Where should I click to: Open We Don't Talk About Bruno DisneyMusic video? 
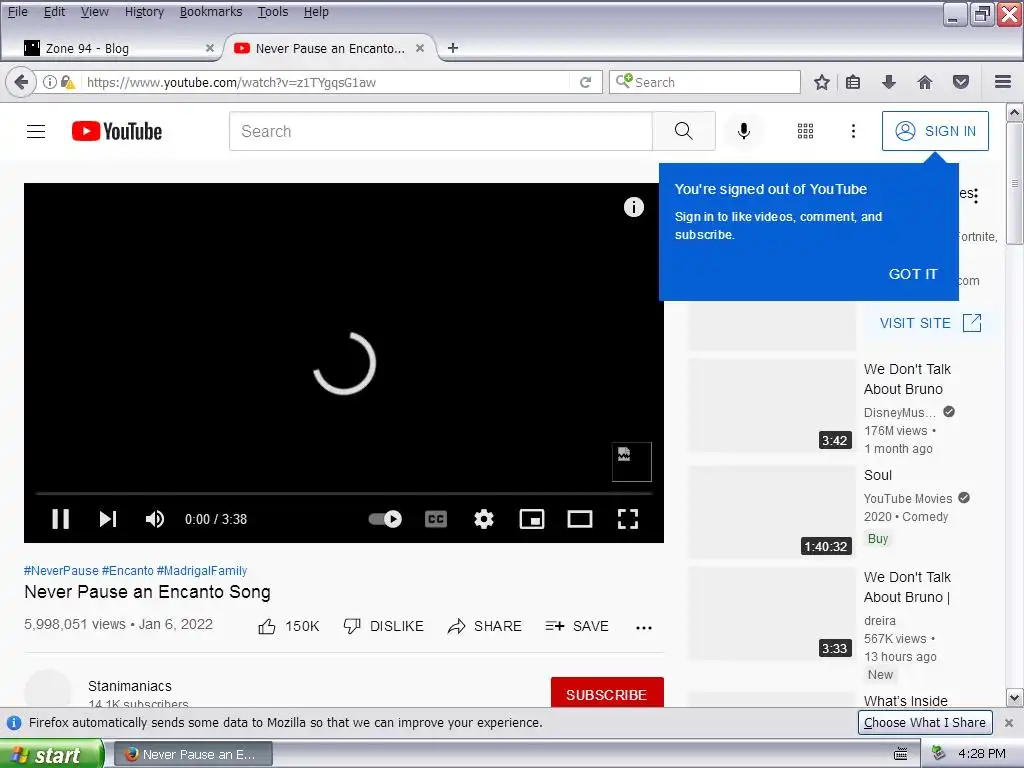point(907,379)
